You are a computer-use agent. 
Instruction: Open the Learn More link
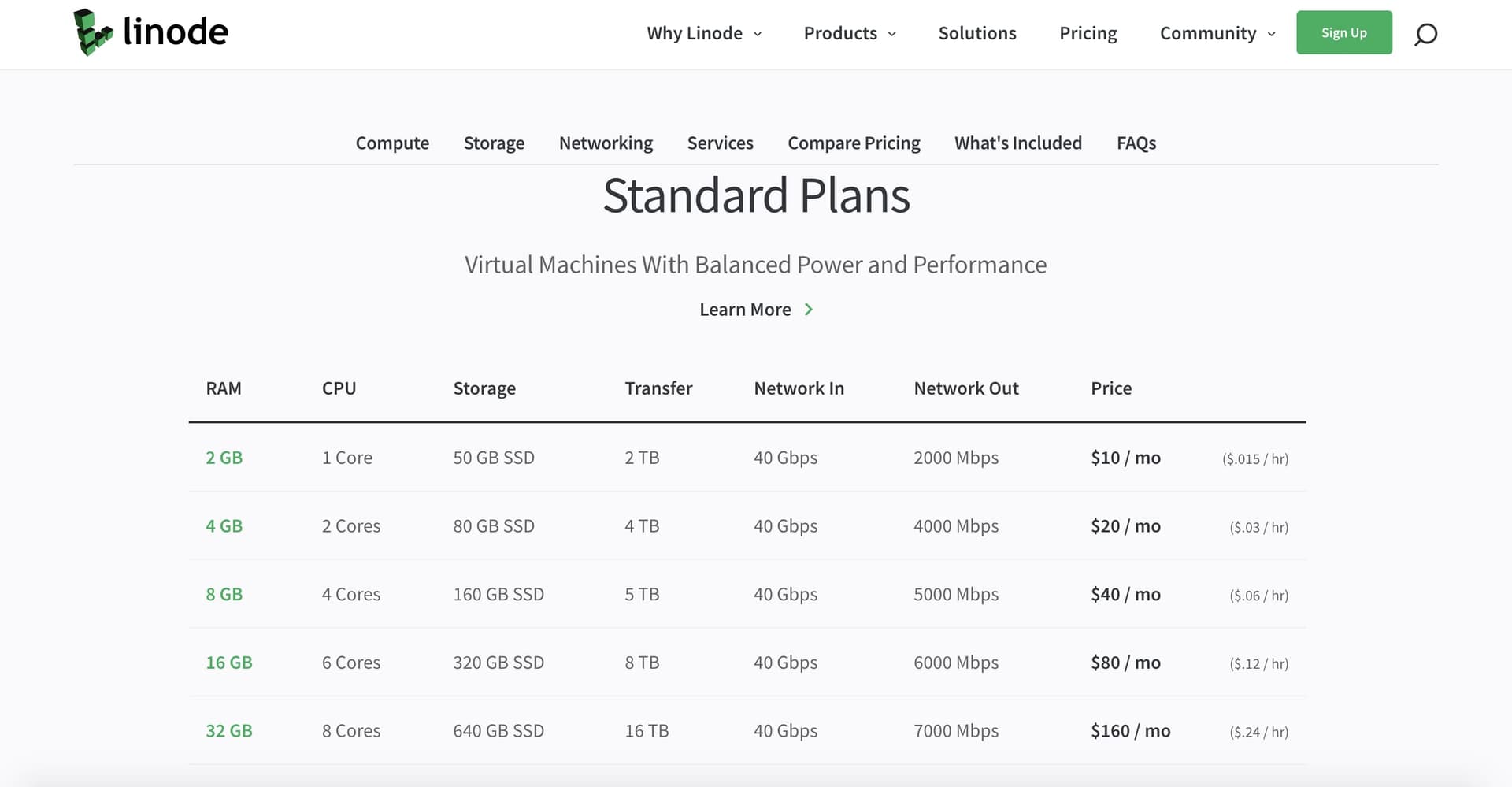pyautogui.click(x=745, y=310)
